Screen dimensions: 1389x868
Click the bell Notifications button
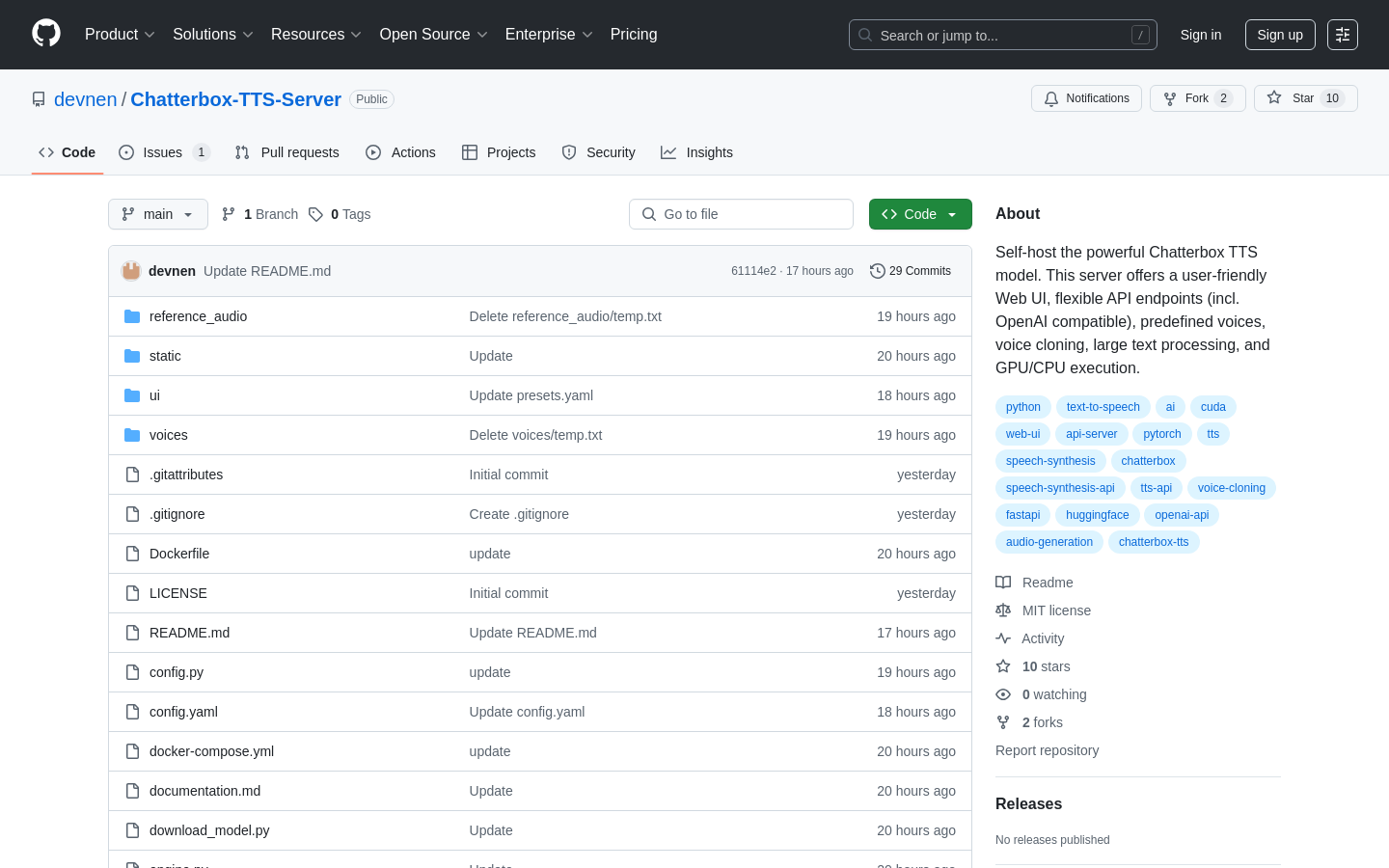[1086, 98]
